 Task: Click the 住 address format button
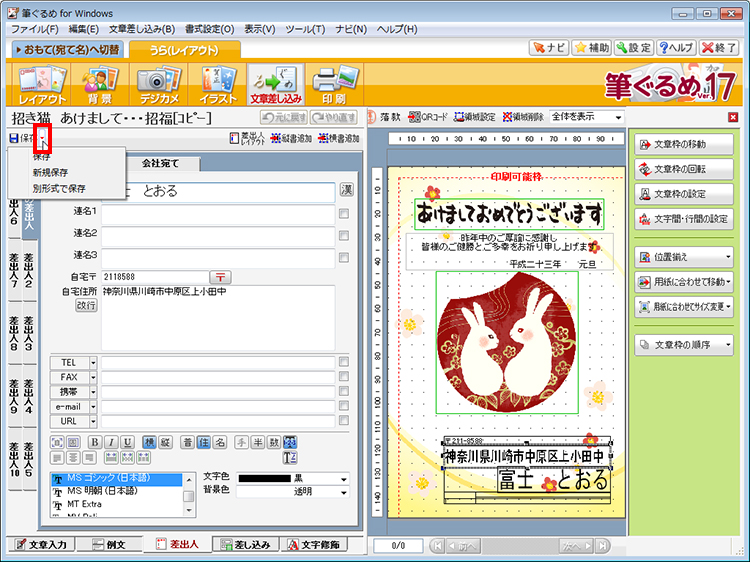(x=204, y=442)
